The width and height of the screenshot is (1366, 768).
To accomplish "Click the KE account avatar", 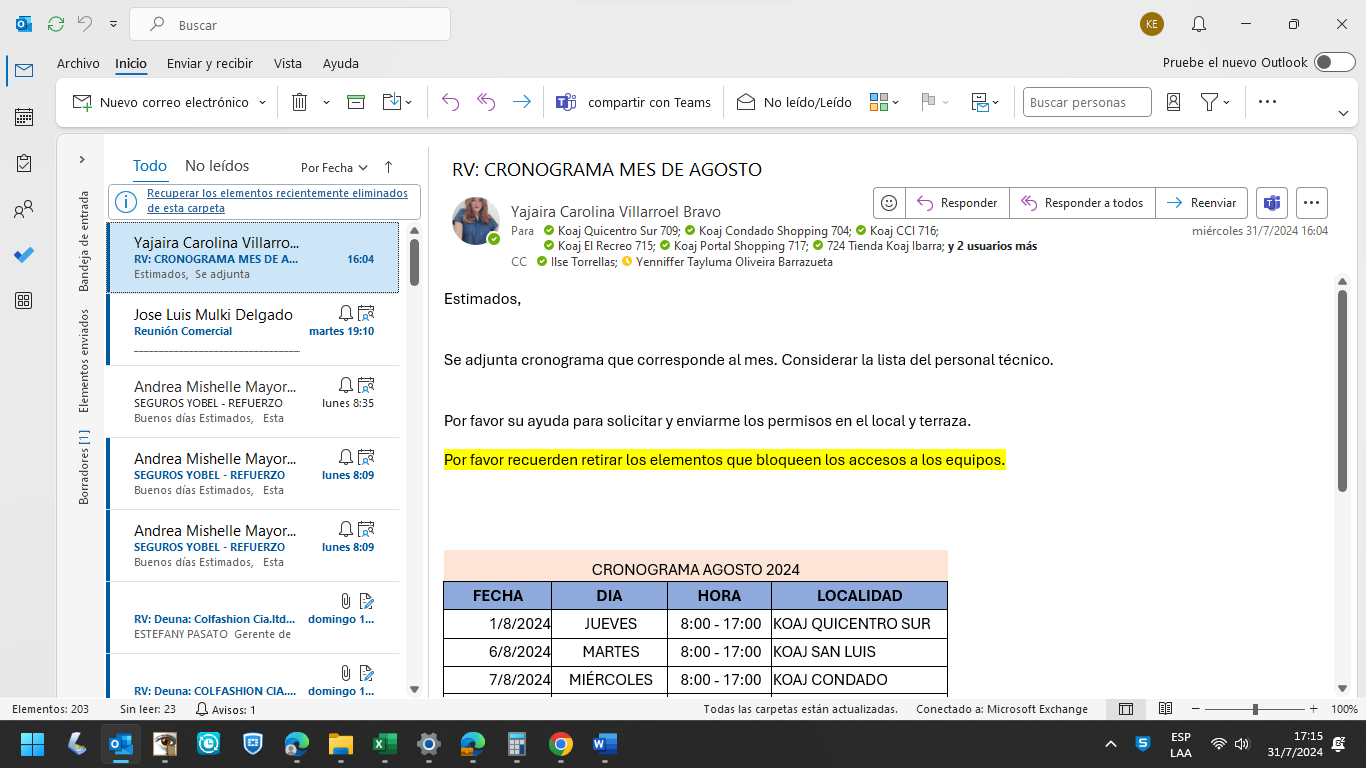I will 1152,24.
